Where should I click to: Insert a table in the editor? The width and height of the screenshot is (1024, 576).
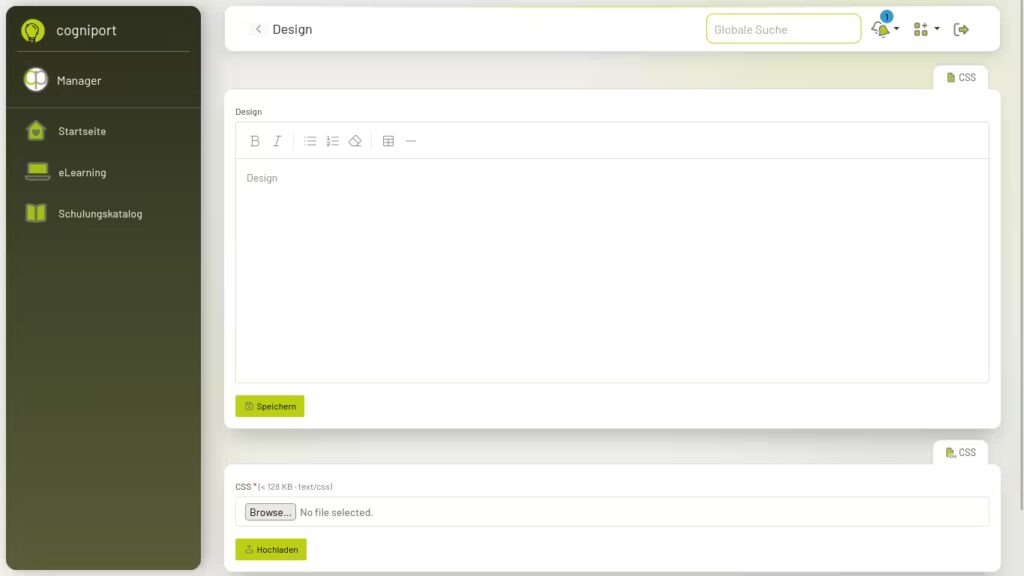(389, 141)
